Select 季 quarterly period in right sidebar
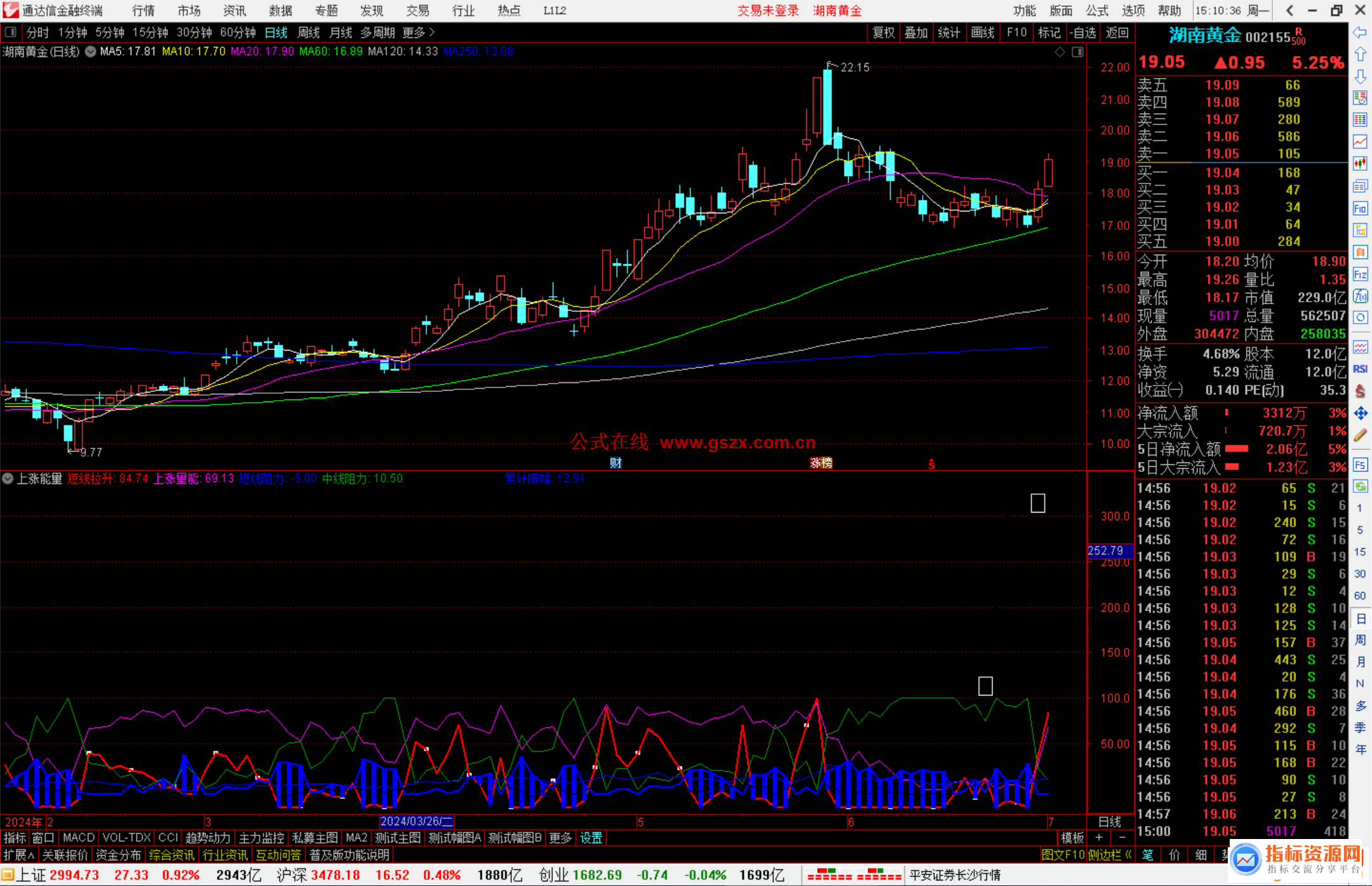Image resolution: width=1372 pixels, height=886 pixels. 1360,728
